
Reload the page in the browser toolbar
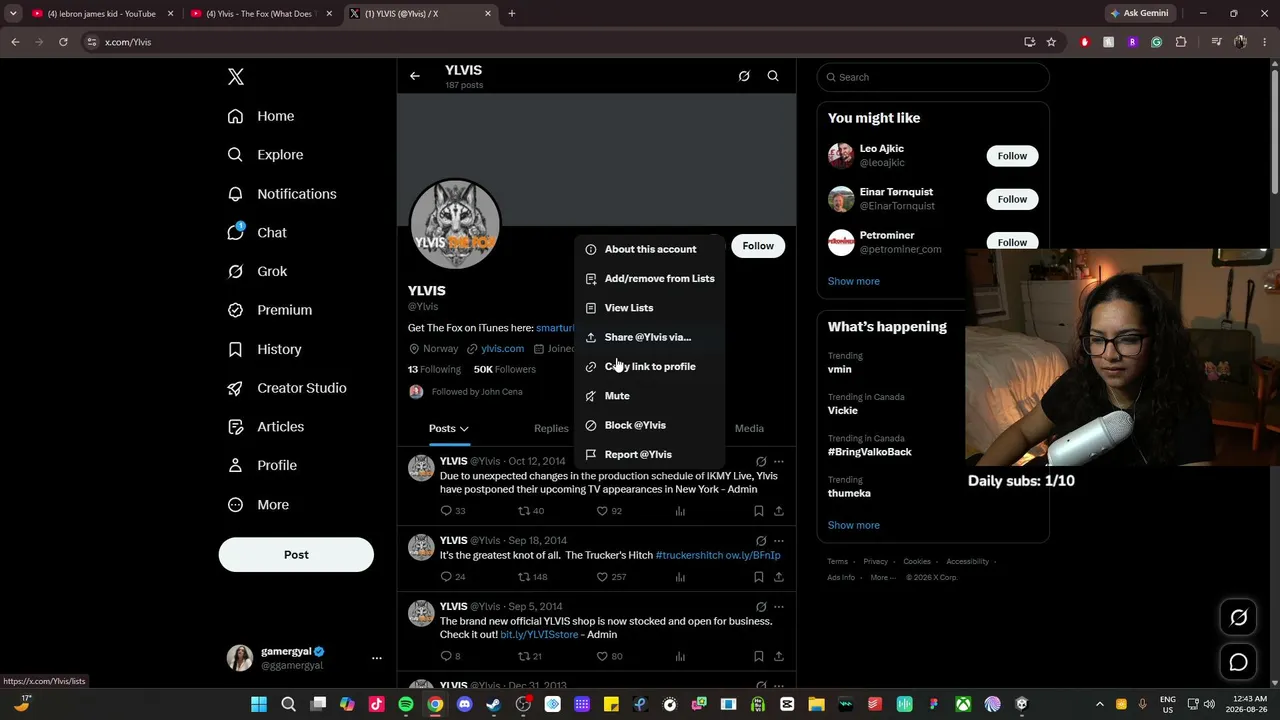tap(63, 42)
